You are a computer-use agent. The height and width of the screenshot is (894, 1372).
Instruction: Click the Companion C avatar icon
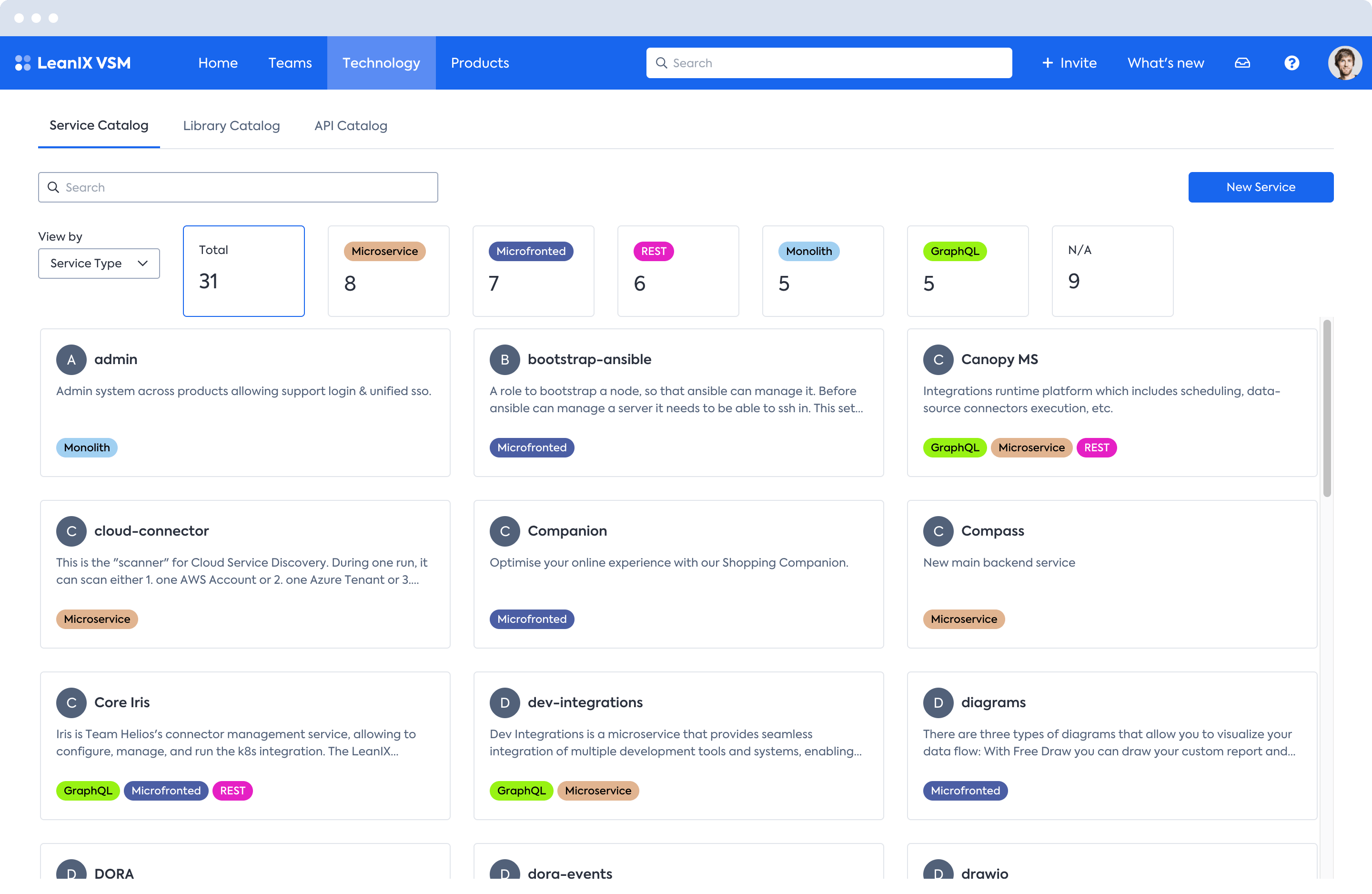pyautogui.click(x=505, y=531)
